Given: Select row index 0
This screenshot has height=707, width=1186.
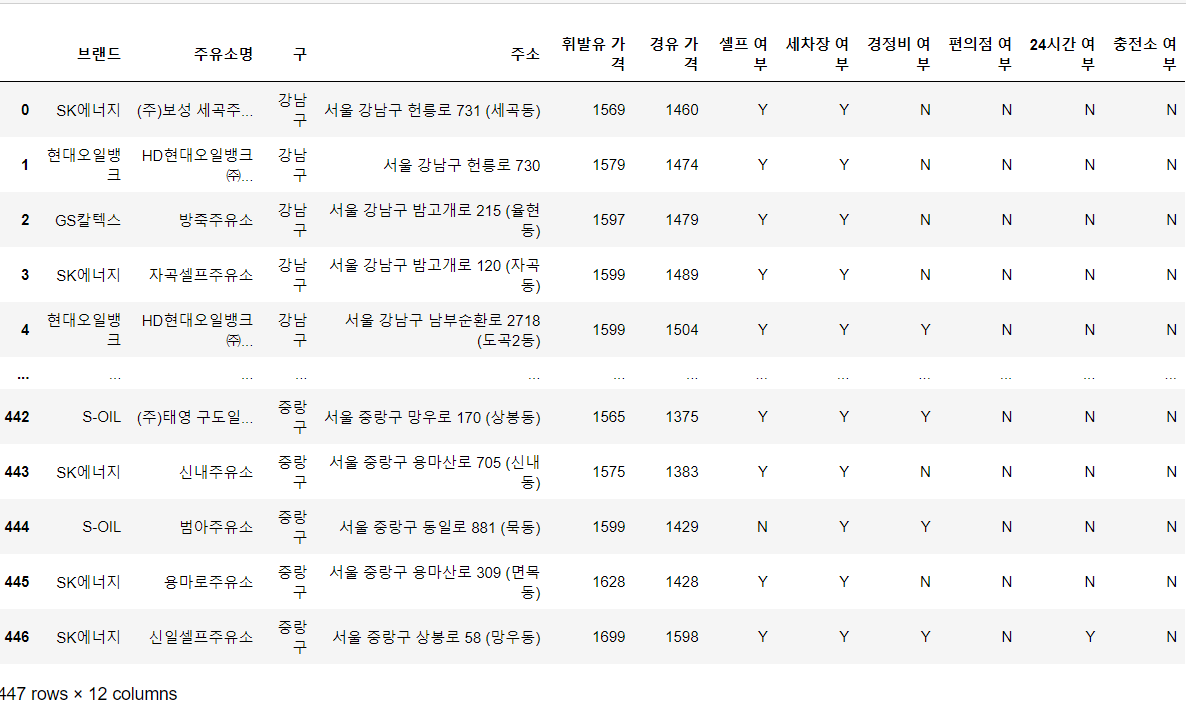Looking at the screenshot, I should [25, 110].
